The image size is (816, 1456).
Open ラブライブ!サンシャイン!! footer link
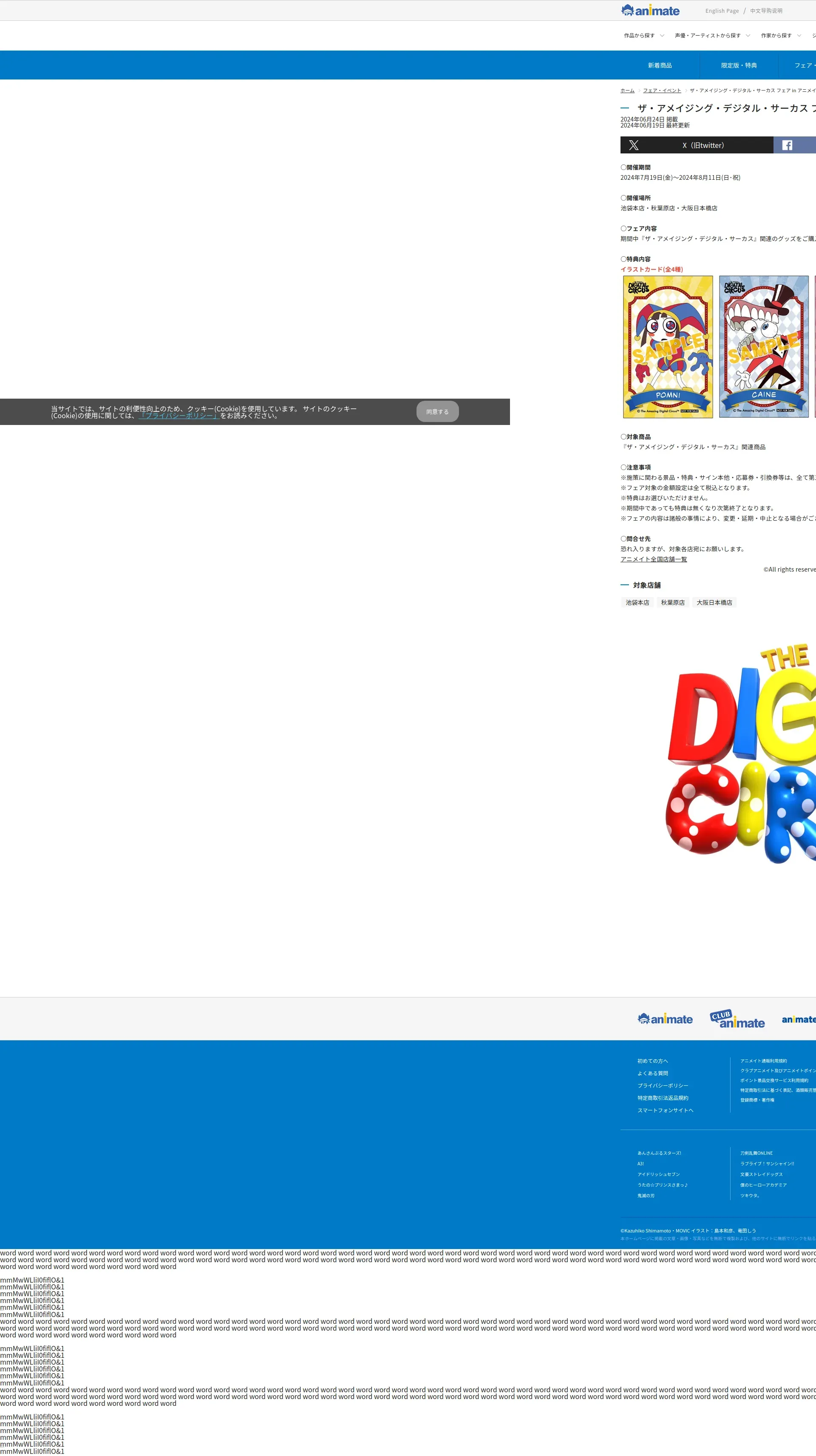[x=767, y=1164]
